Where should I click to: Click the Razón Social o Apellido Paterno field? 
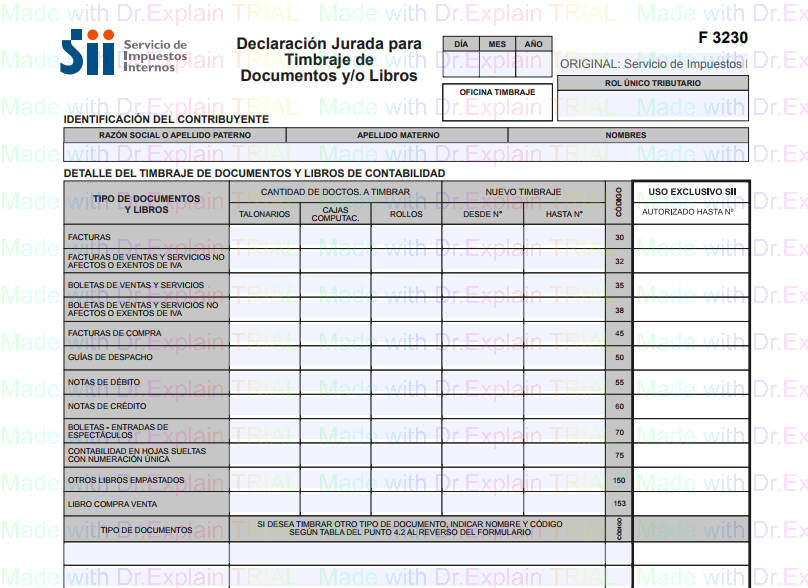[x=175, y=152]
